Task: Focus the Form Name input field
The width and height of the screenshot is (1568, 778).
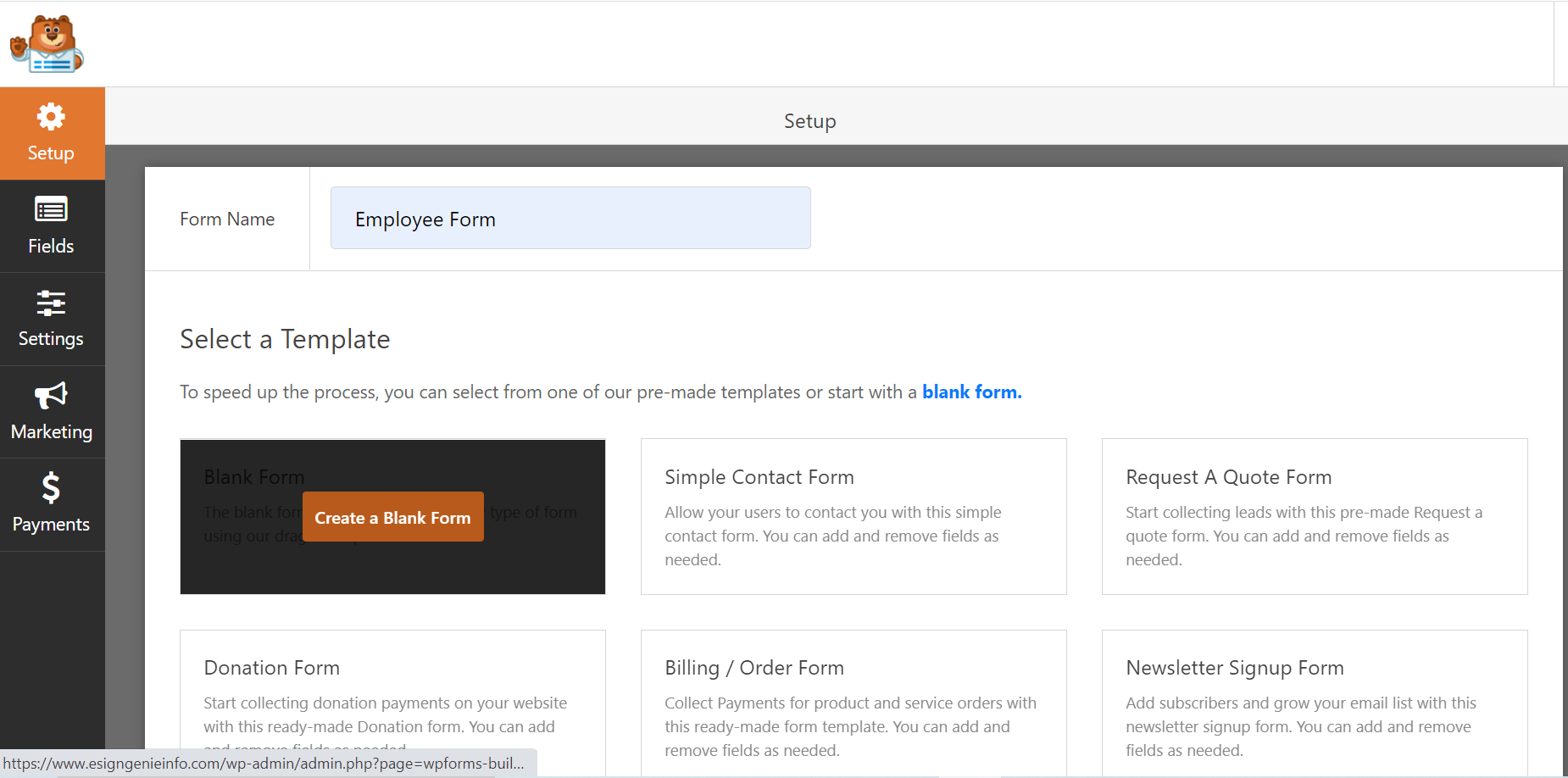Action: point(570,218)
